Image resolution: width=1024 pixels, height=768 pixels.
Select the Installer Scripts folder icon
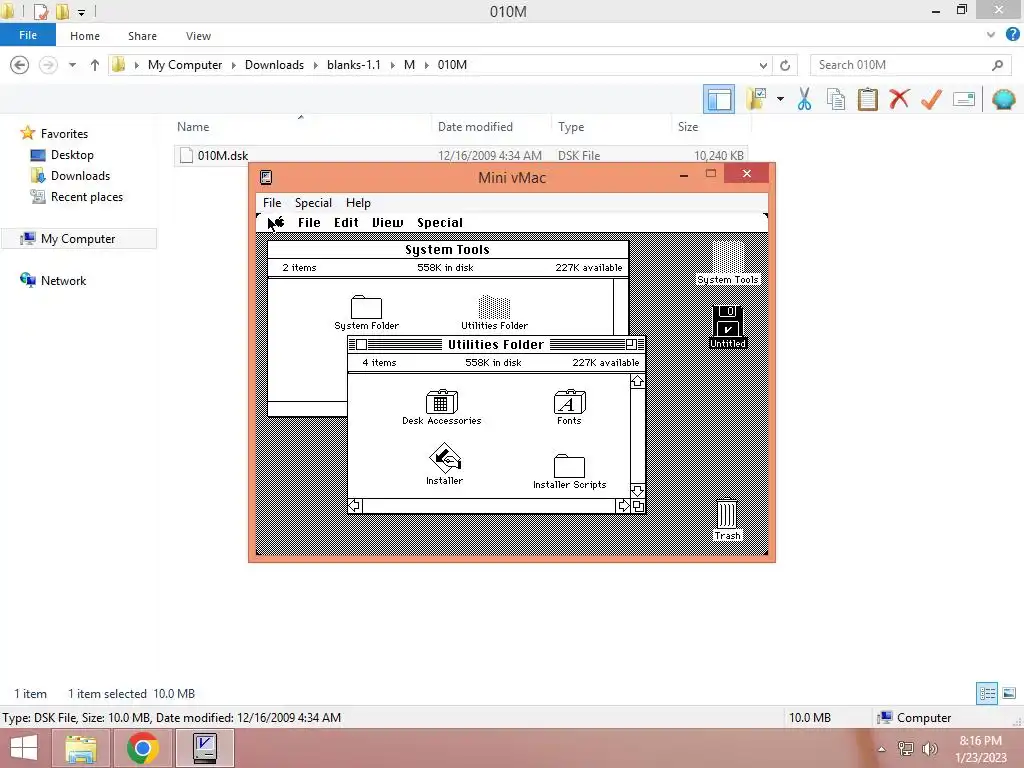569,466
